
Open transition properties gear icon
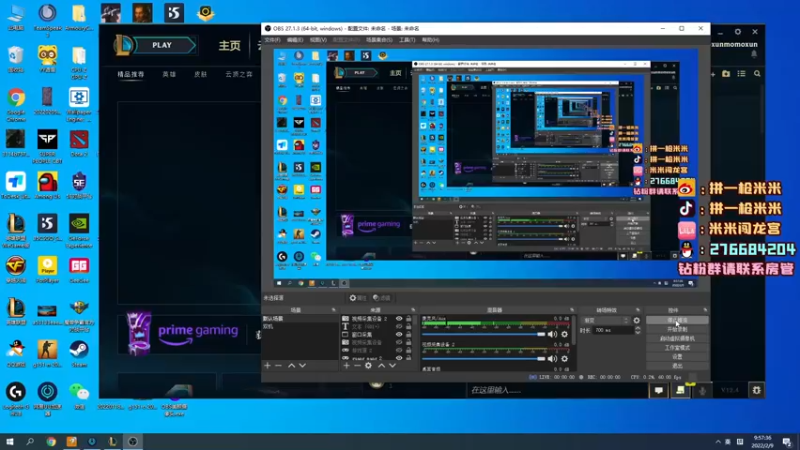(636, 320)
